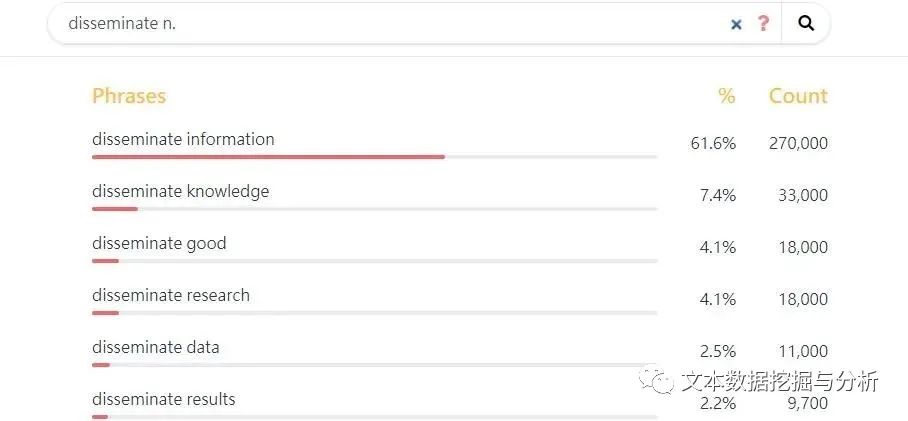The image size is (908, 421).
Task: Open 'disseminate knowledge' phrase
Action: [180, 191]
